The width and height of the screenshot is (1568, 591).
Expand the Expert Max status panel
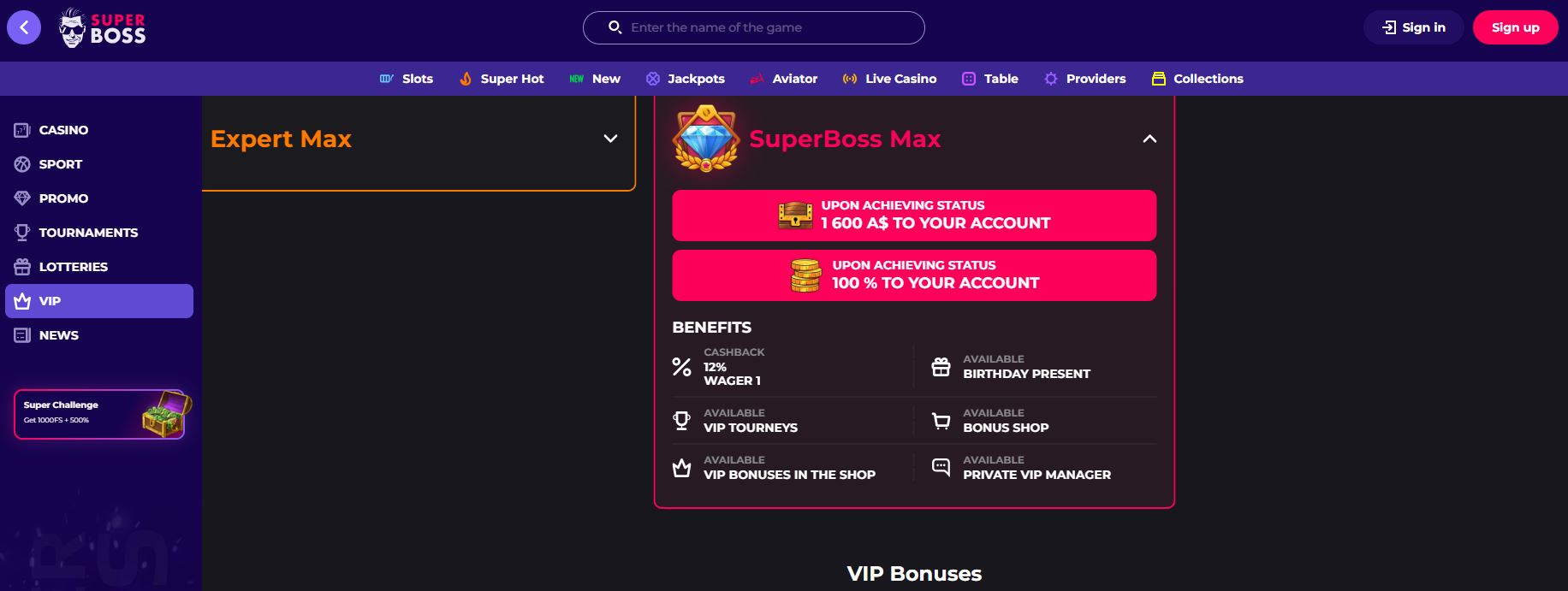(x=610, y=139)
